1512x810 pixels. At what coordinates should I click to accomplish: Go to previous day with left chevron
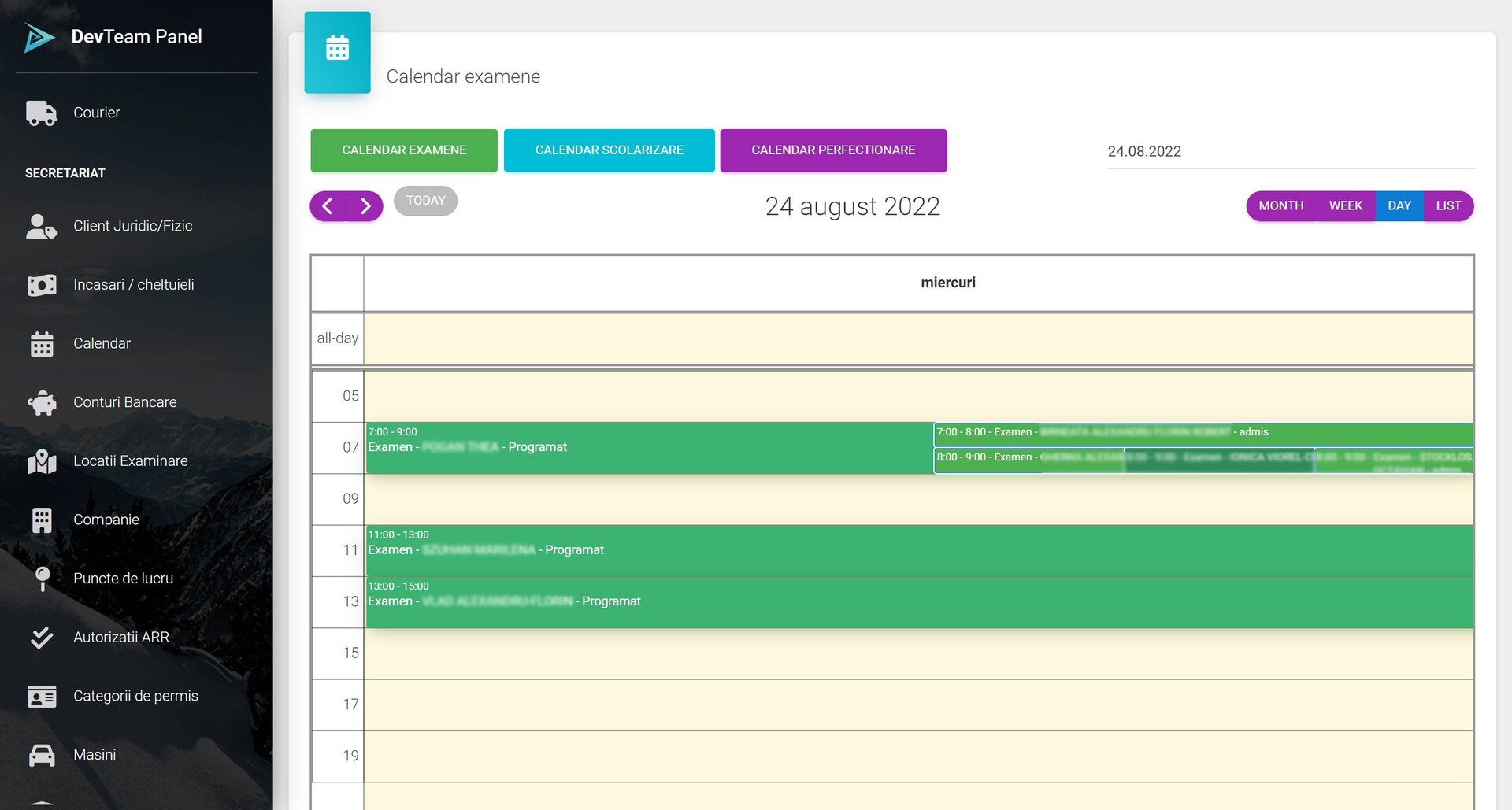point(328,206)
